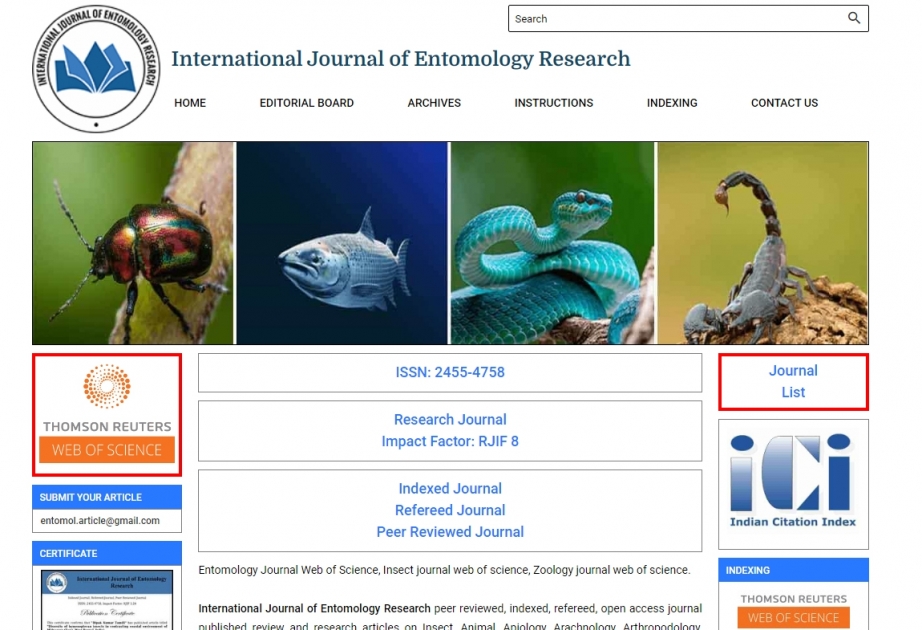Open the Indian Citation Index logo
Screen dimensions: 922x630
[793, 481]
